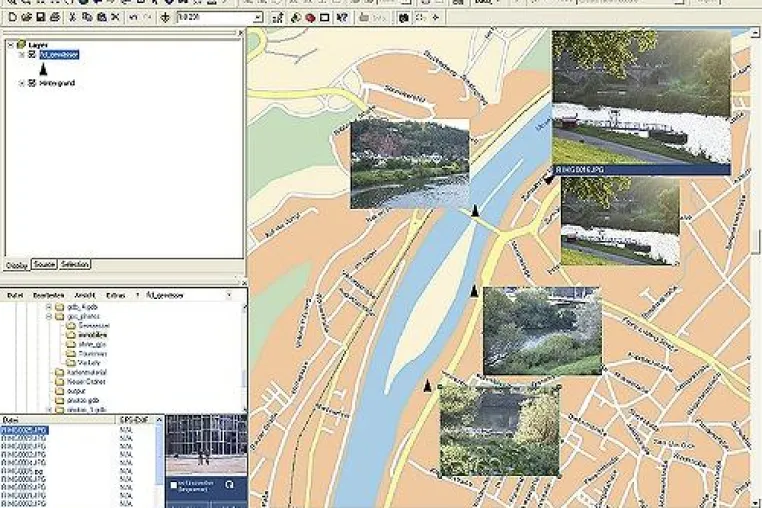Print the map
This screenshot has width=762, height=508.
tap(54, 18)
